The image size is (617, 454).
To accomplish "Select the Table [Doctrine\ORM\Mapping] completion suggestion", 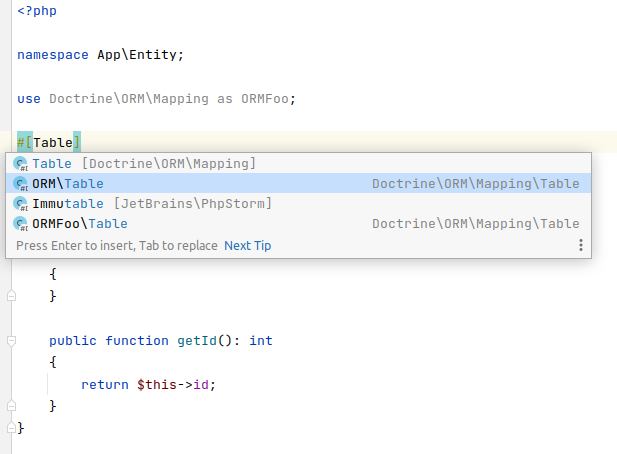I will tap(298, 163).
